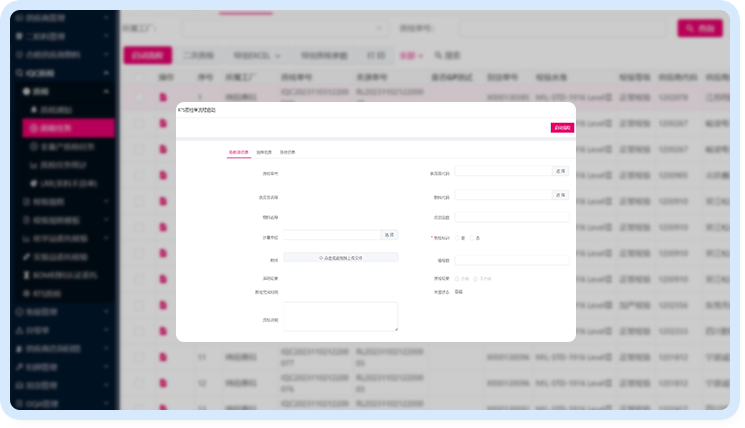Click the 选择 button beside the 计量单位 field
This screenshot has width=745, height=428.
[x=389, y=235]
